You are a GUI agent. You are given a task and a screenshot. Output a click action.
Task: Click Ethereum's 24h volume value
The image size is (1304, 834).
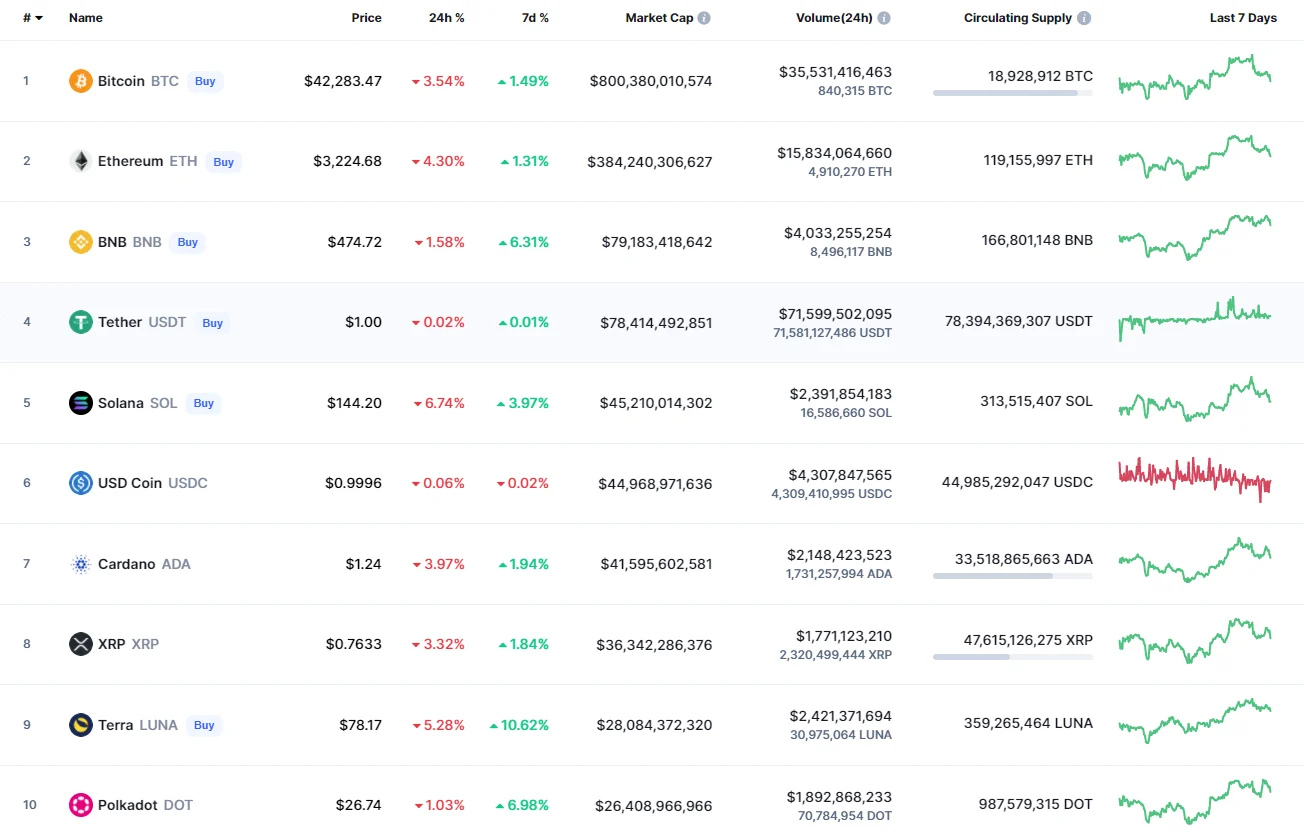(834, 153)
